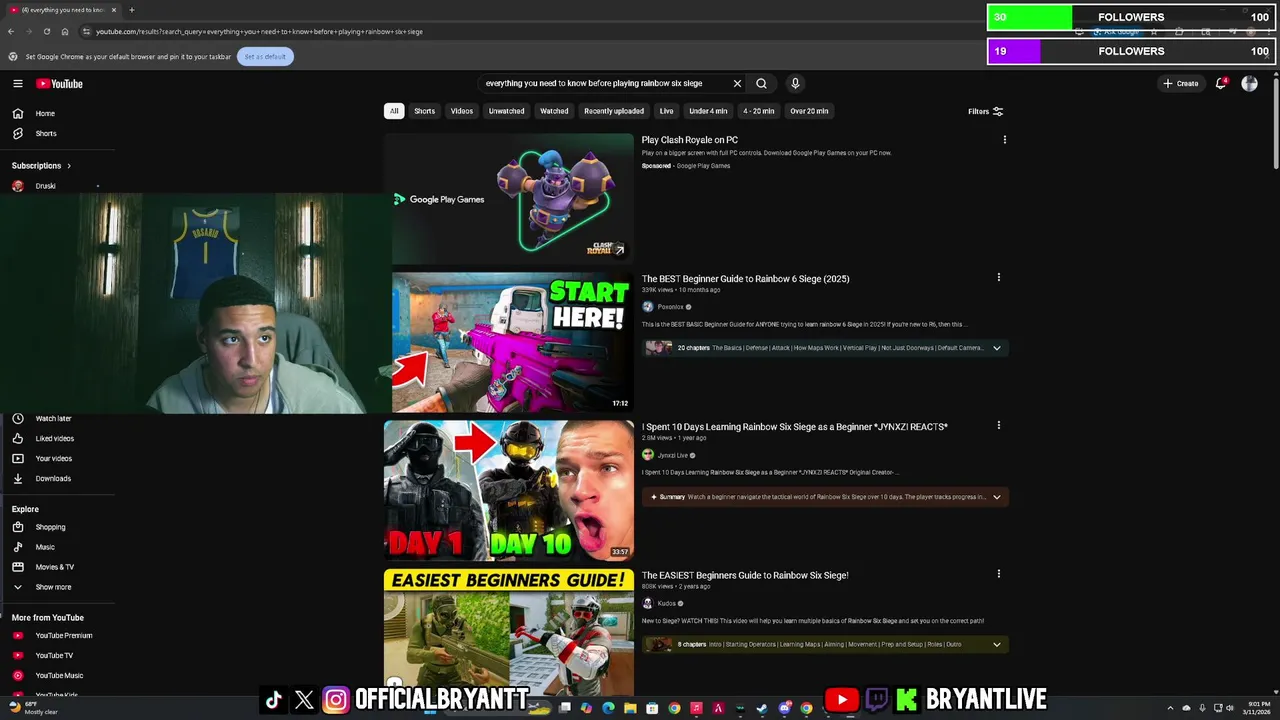
Task: Open more options for EASIEST Beginners Guide video
Action: point(998,574)
